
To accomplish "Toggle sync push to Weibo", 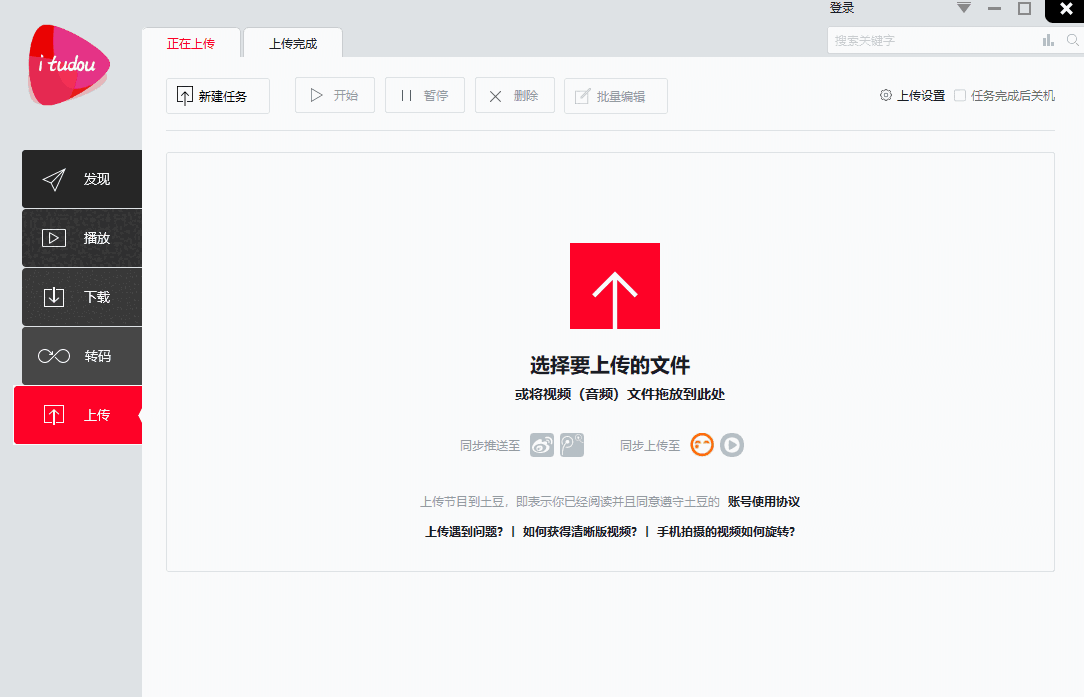I will pyautogui.click(x=541, y=445).
